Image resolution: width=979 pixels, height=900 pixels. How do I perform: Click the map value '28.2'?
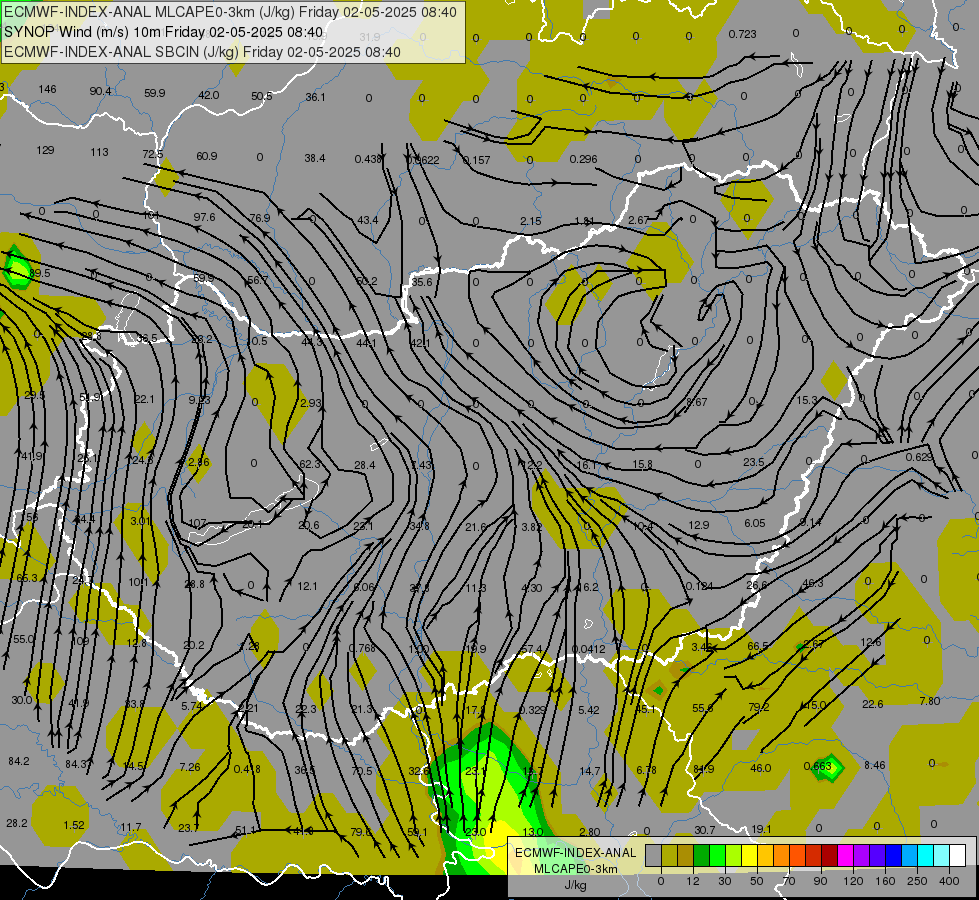tap(17, 824)
